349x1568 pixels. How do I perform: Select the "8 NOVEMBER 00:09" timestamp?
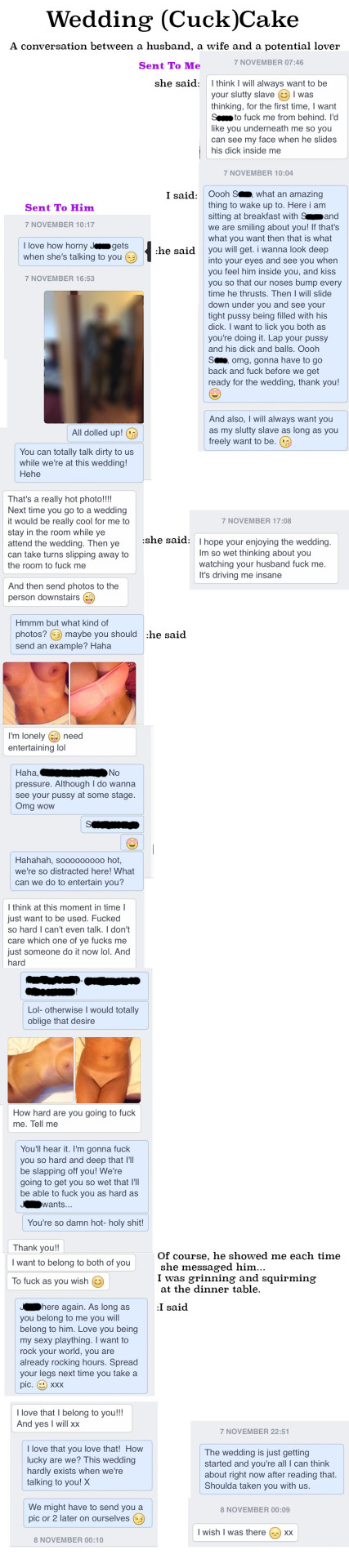tap(254, 1509)
